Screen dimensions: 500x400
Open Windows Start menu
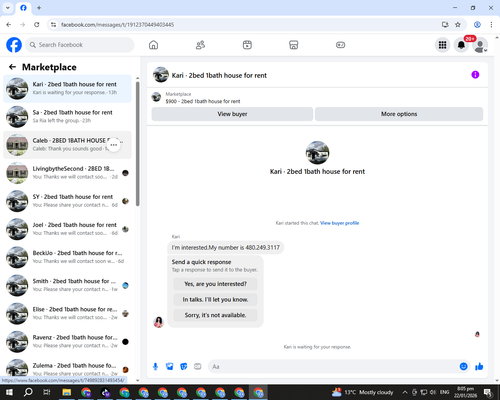9,392
